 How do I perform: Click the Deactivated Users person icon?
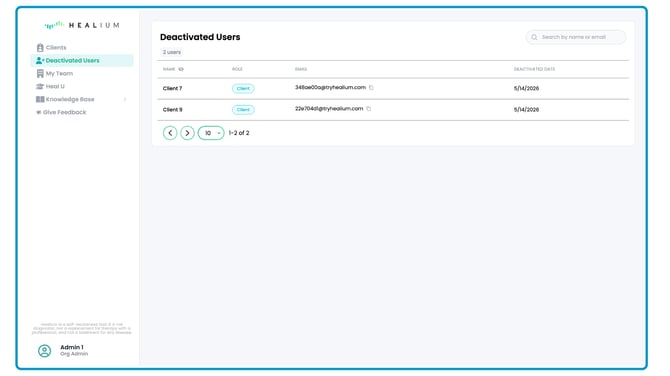[x=40, y=61]
